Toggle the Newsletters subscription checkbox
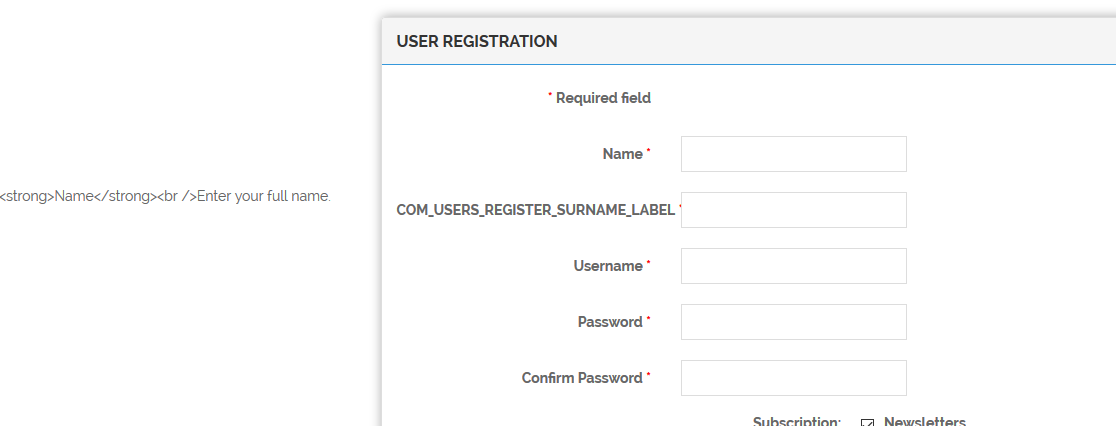 click(x=867, y=423)
